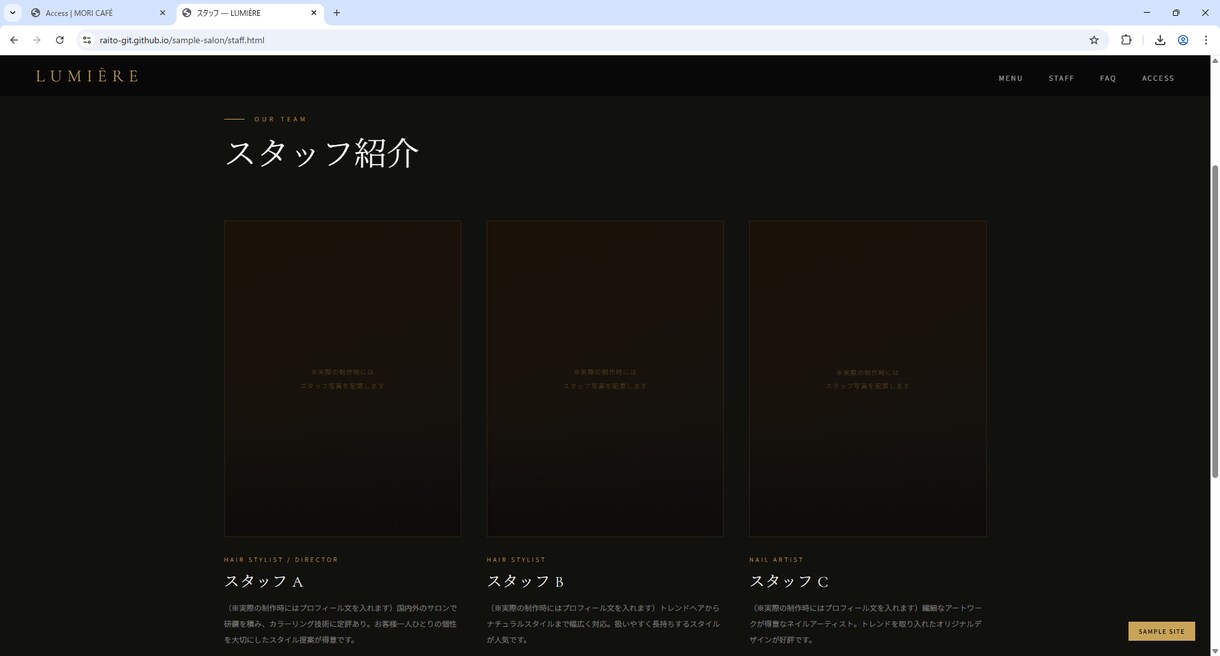Click the スタッフ A name heading
1220x656 pixels.
click(x=264, y=581)
